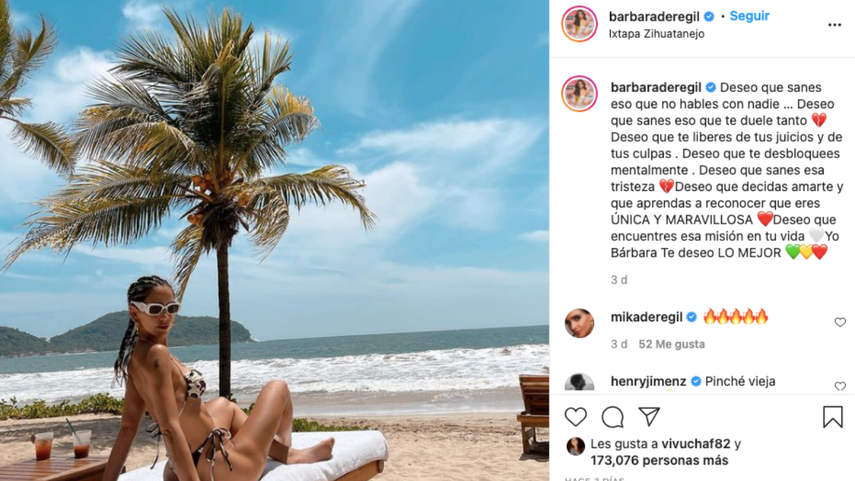Open the henryjimenz username link
Screen dimensions: 855x481
pos(648,381)
